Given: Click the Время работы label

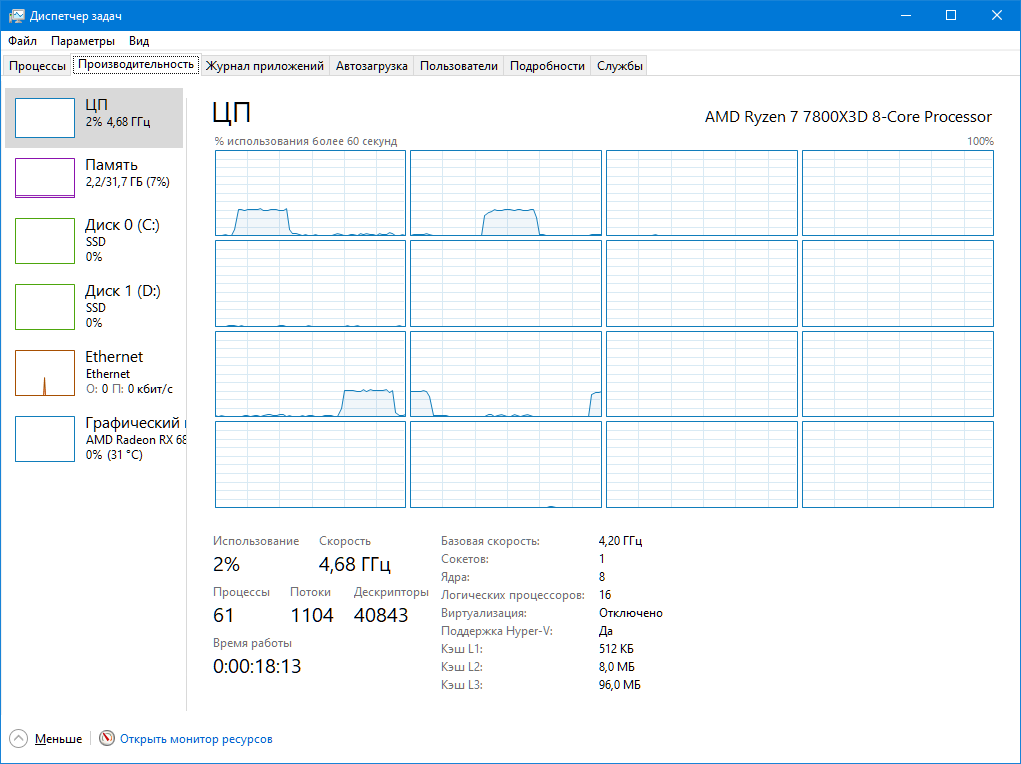Looking at the screenshot, I should (x=252, y=643).
